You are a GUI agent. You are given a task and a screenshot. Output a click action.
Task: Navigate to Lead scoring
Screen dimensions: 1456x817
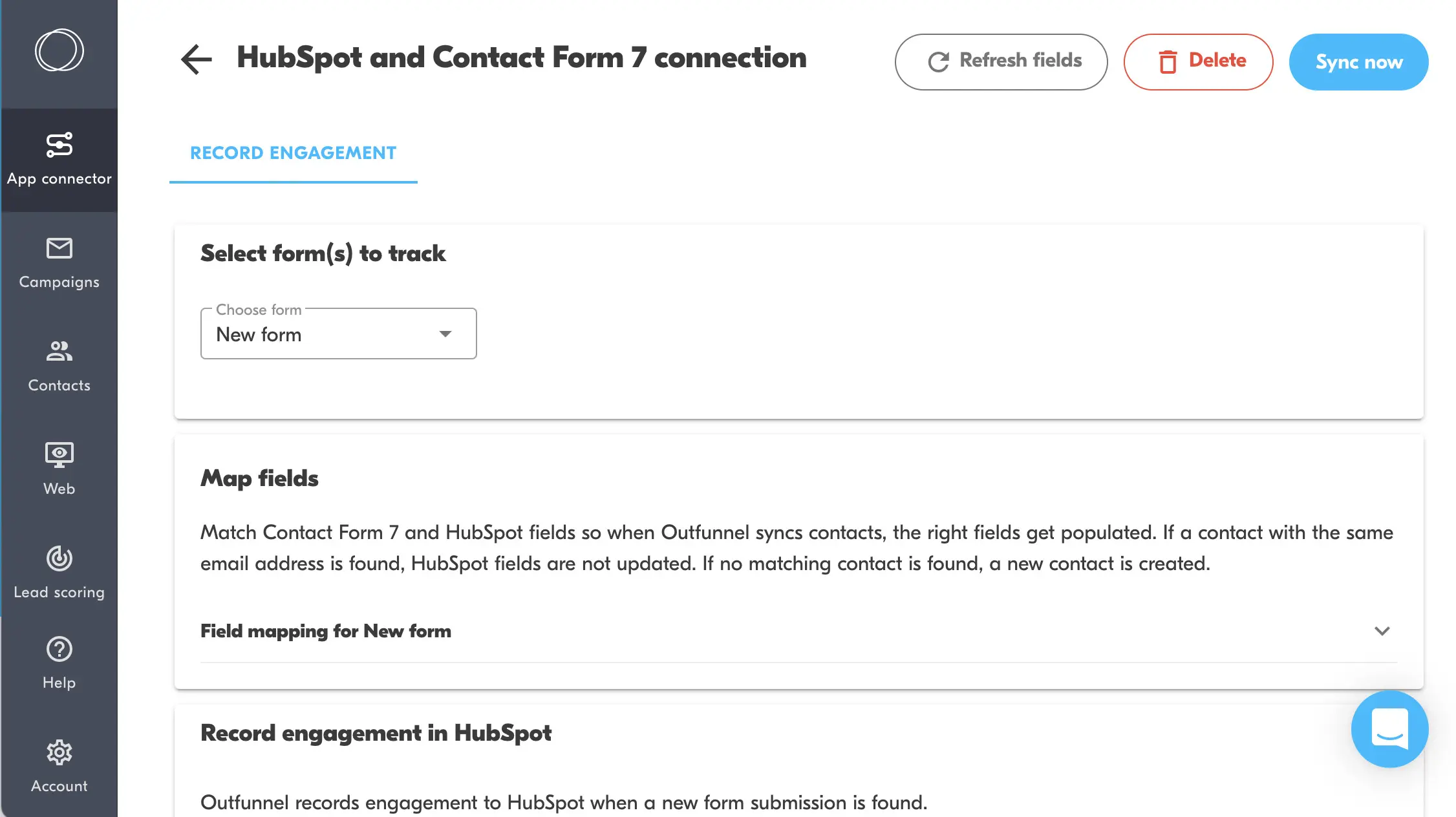[x=59, y=573]
